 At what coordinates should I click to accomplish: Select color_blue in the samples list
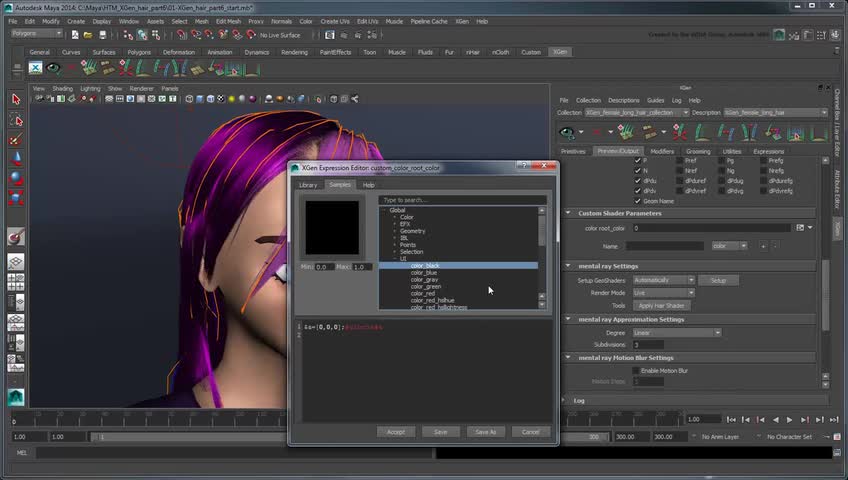(423, 273)
